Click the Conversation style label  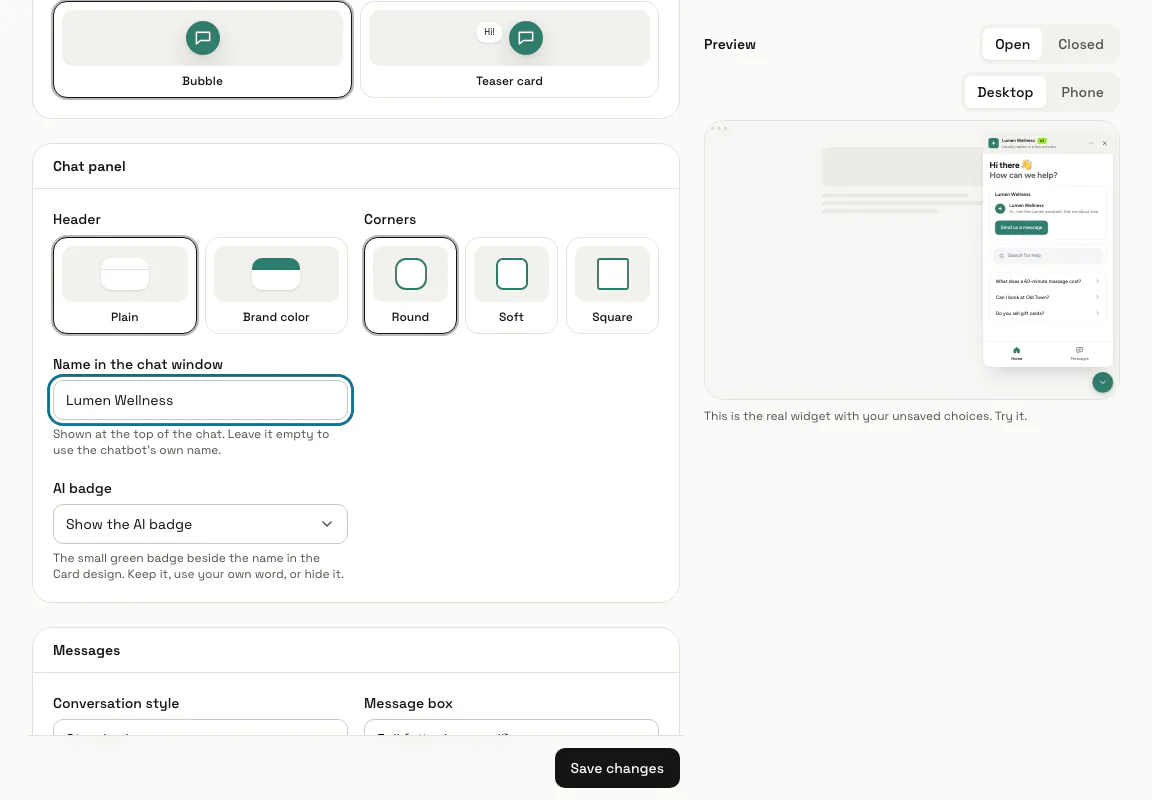tap(116, 703)
